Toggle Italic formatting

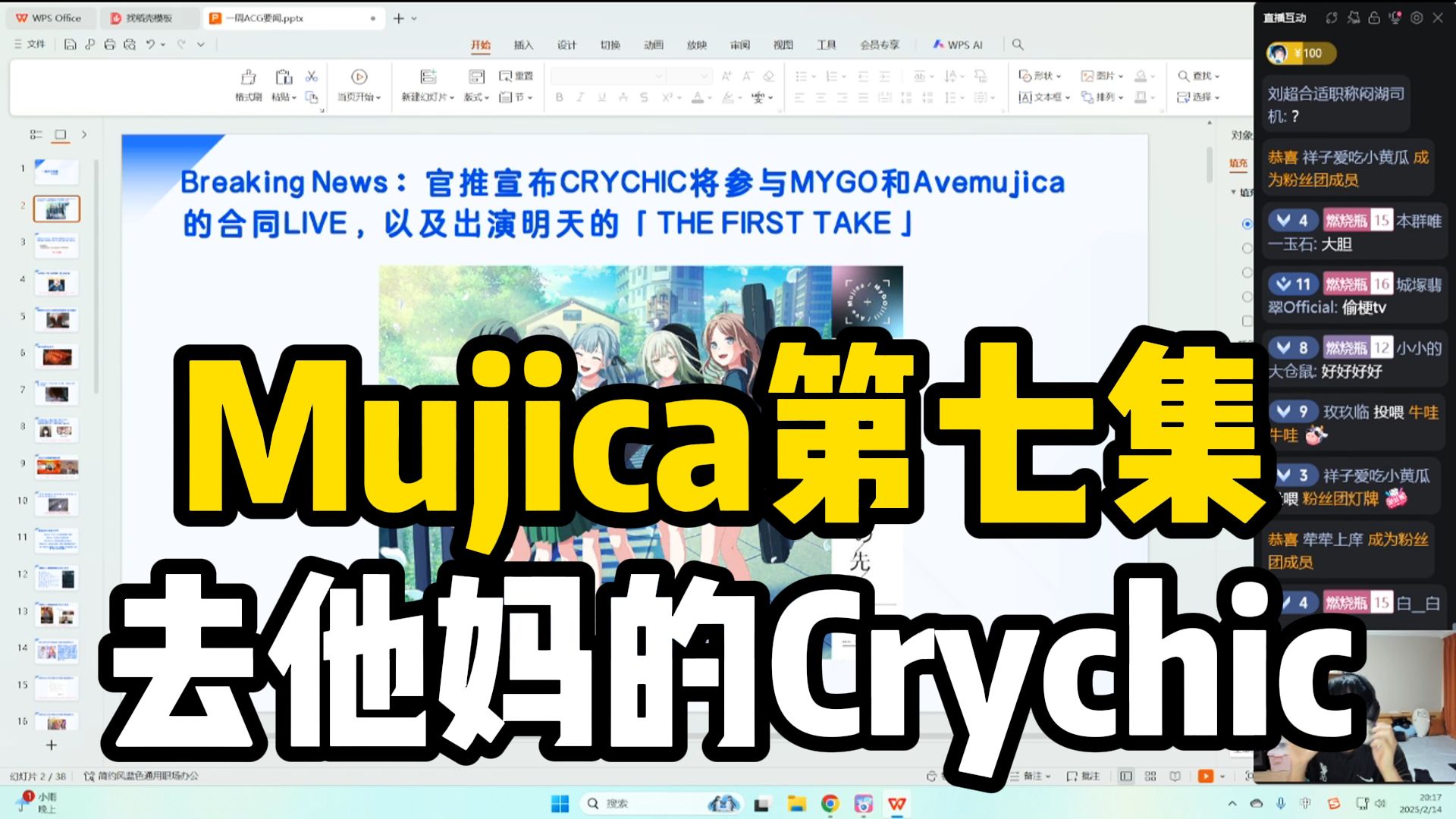coord(580,97)
